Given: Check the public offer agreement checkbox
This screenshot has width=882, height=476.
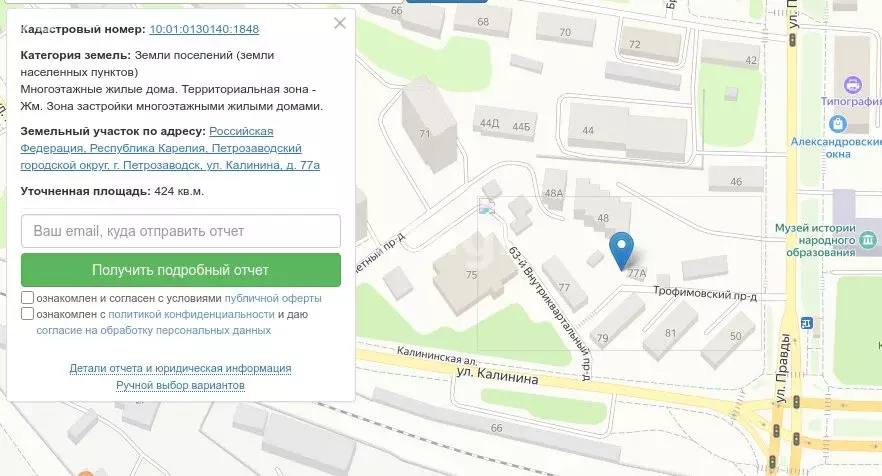Looking at the screenshot, I should pyautogui.click(x=27, y=297).
